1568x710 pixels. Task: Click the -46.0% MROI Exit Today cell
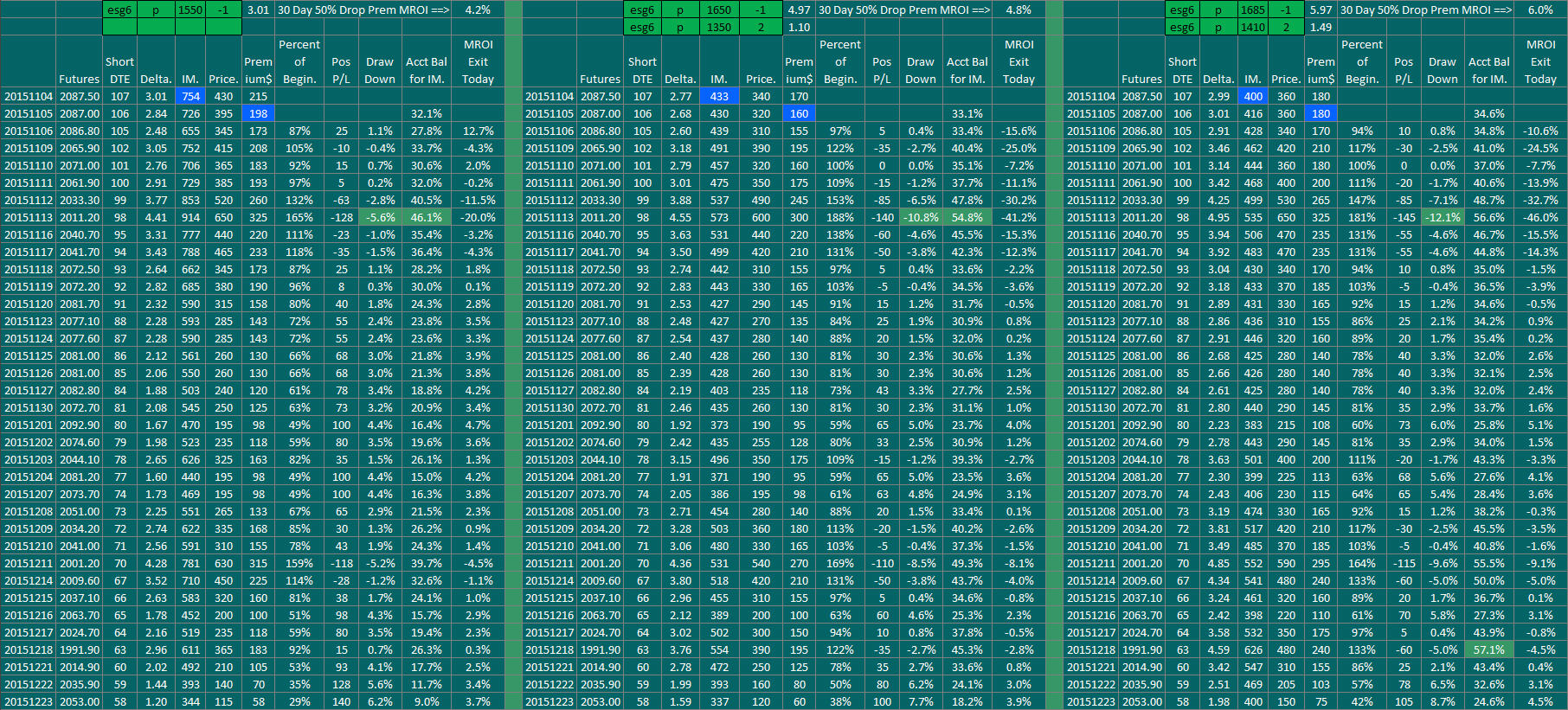point(1540,218)
